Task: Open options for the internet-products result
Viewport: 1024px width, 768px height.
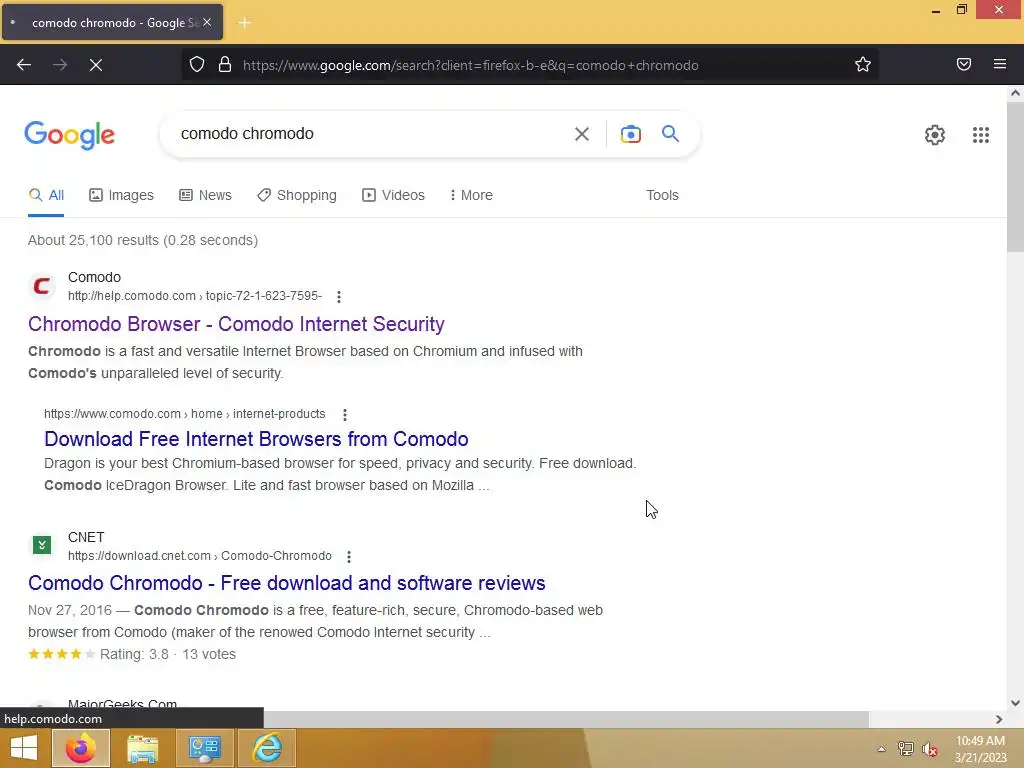Action: click(345, 415)
